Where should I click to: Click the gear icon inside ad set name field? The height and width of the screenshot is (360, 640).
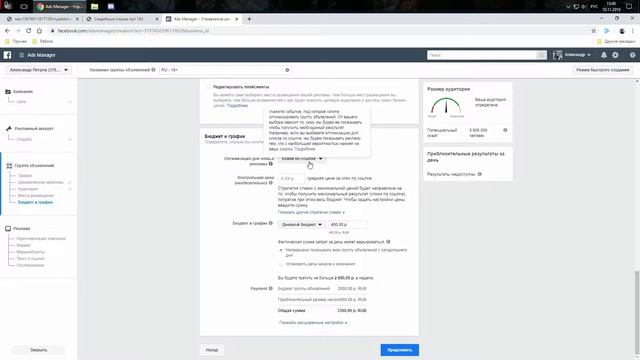coord(287,70)
